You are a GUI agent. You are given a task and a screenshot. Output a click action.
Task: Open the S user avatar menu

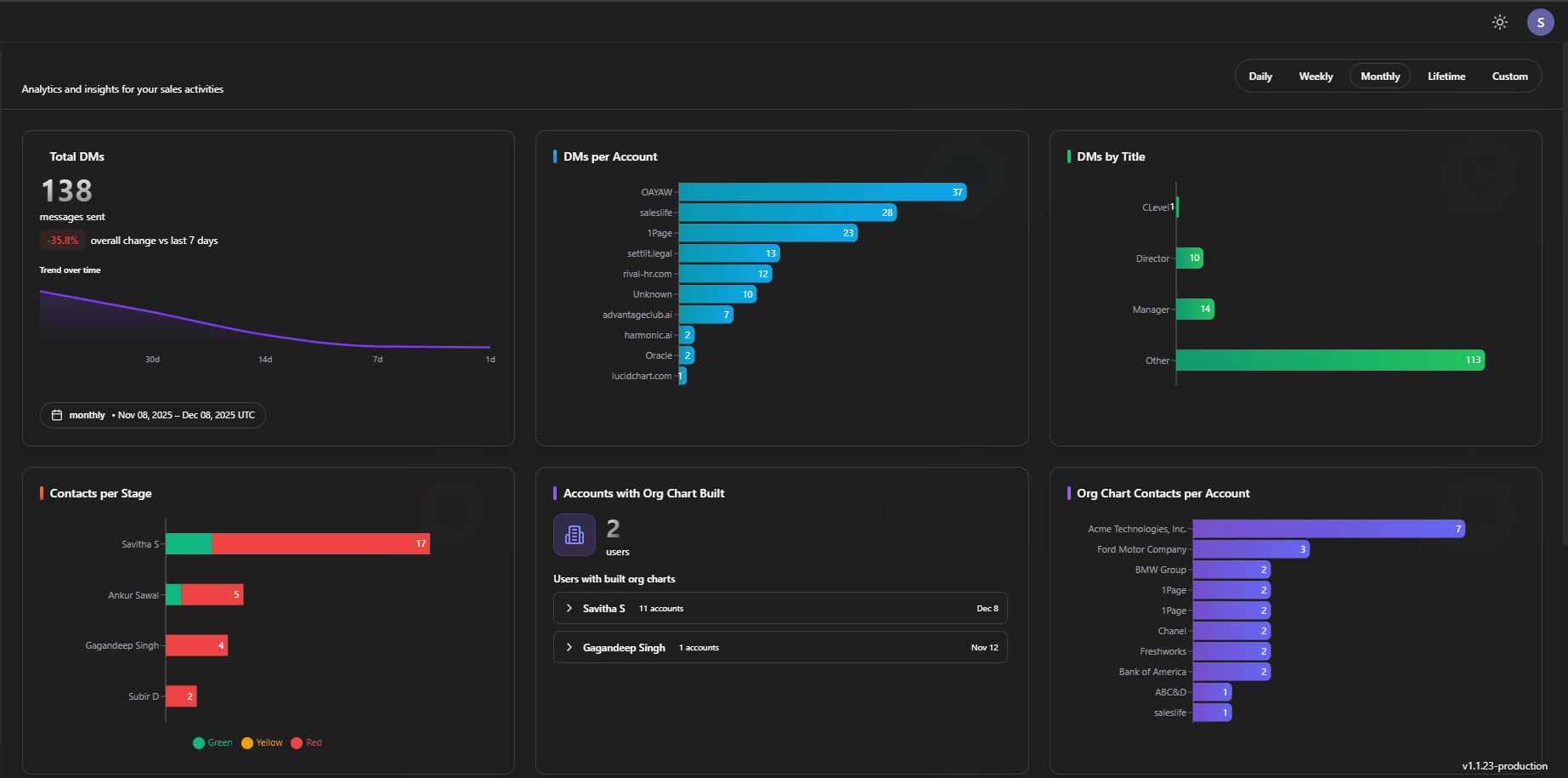(1541, 22)
